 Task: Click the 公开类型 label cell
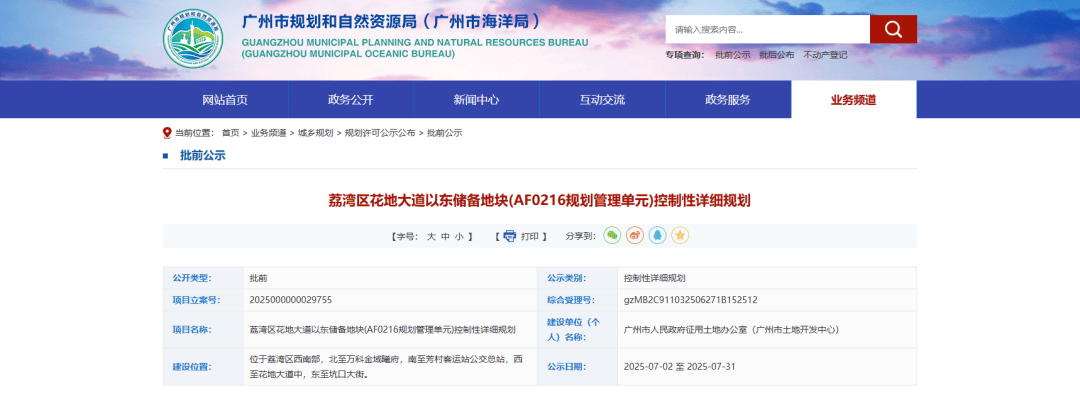click(203, 278)
